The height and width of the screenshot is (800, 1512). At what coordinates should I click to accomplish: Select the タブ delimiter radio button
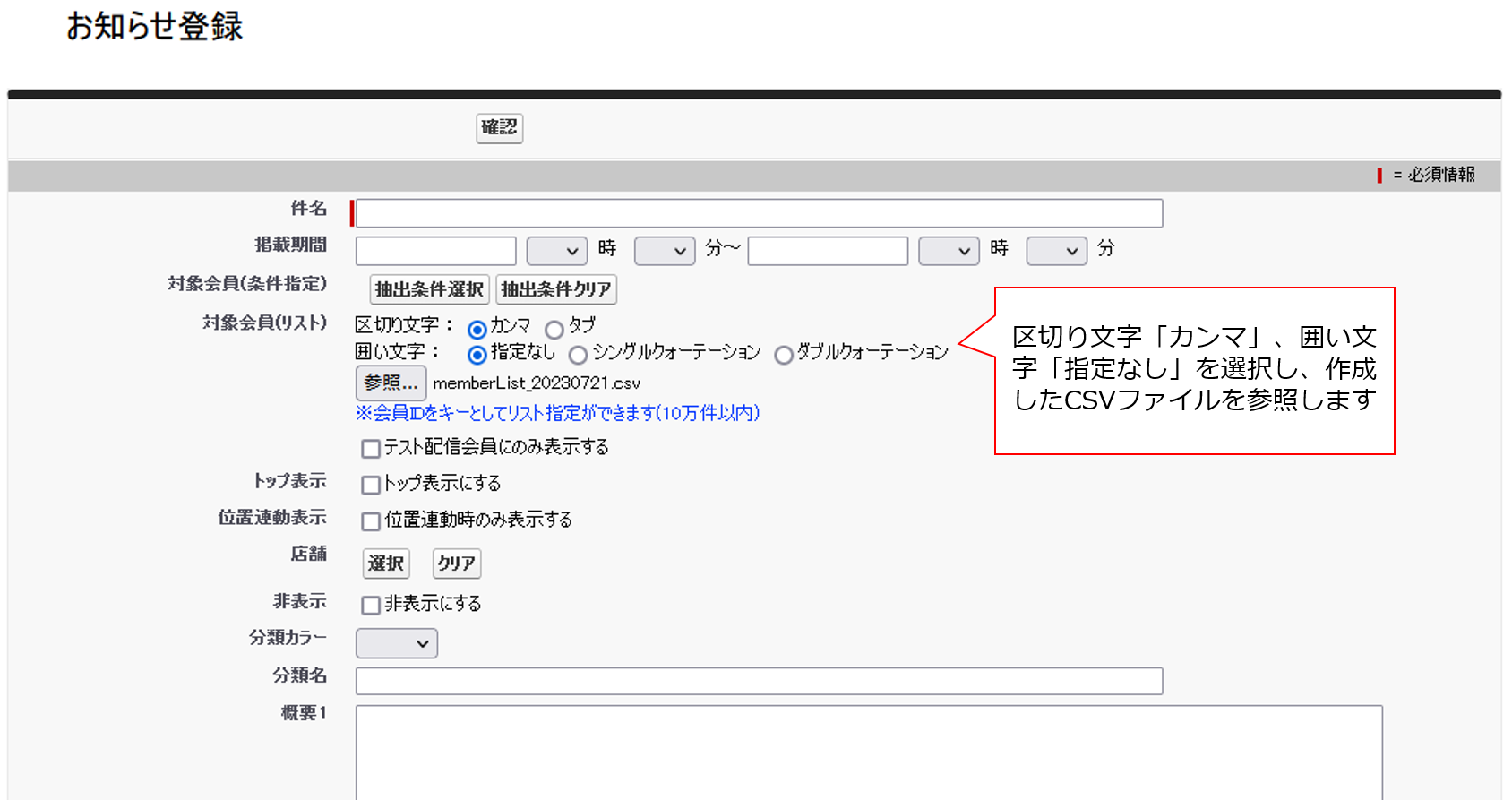[x=554, y=330]
